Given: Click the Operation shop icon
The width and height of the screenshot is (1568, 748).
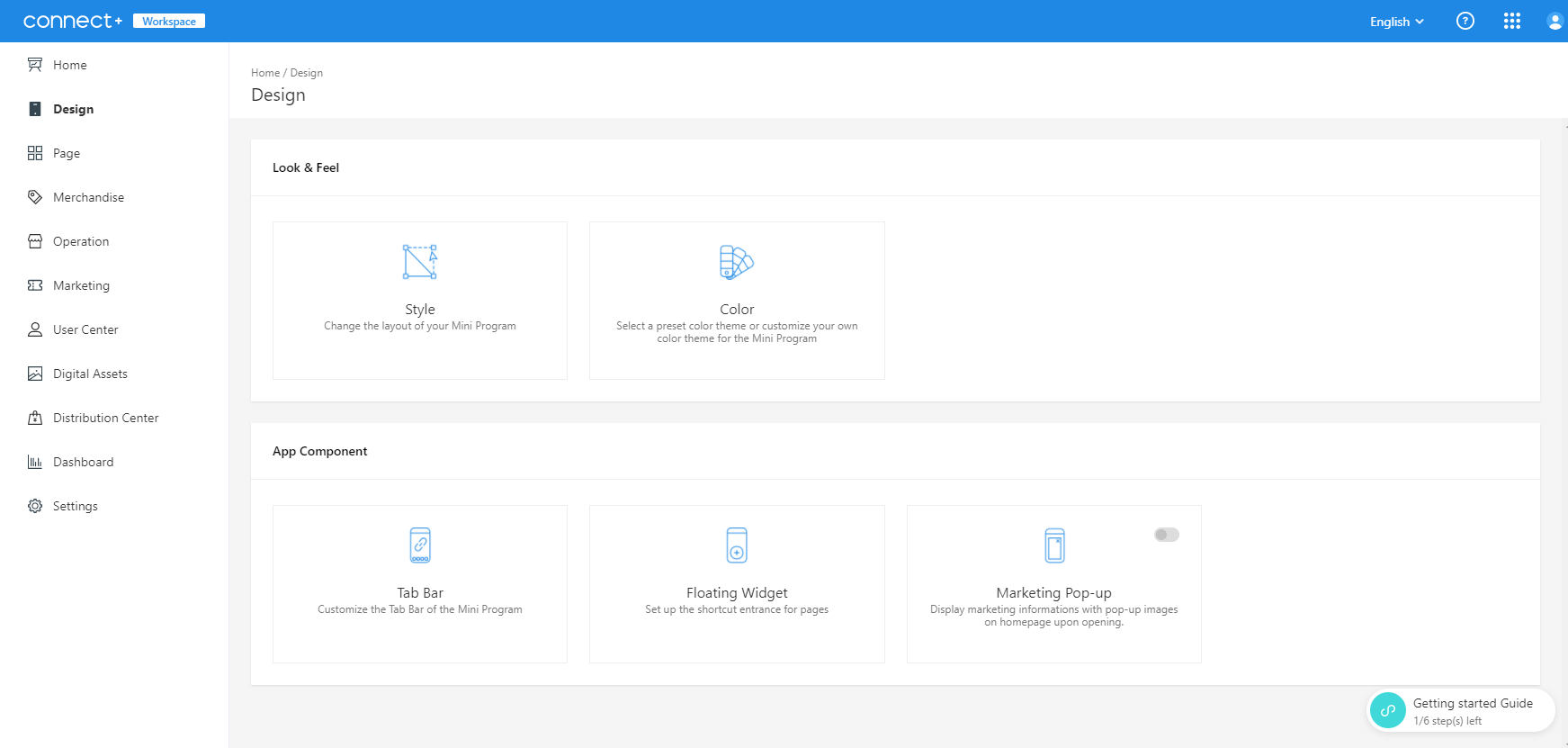Looking at the screenshot, I should click(35, 241).
